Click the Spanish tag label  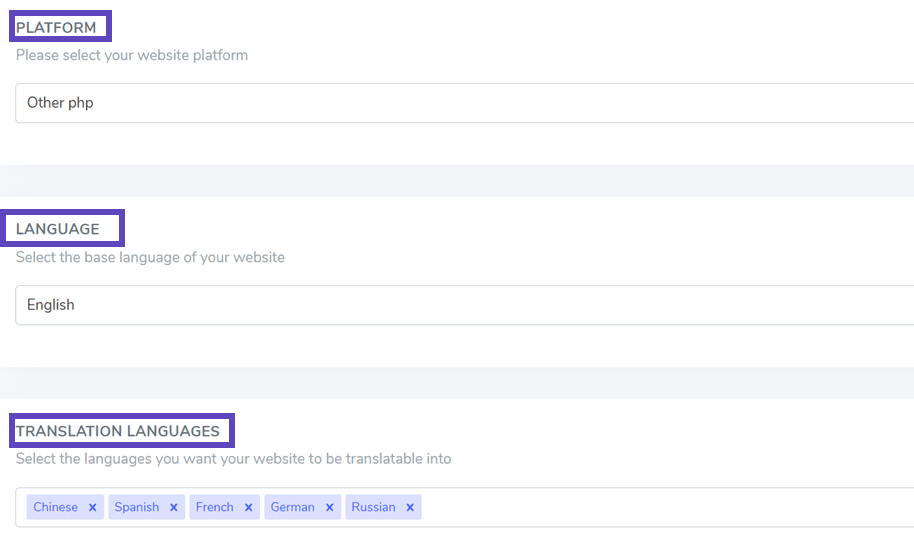click(x=136, y=507)
